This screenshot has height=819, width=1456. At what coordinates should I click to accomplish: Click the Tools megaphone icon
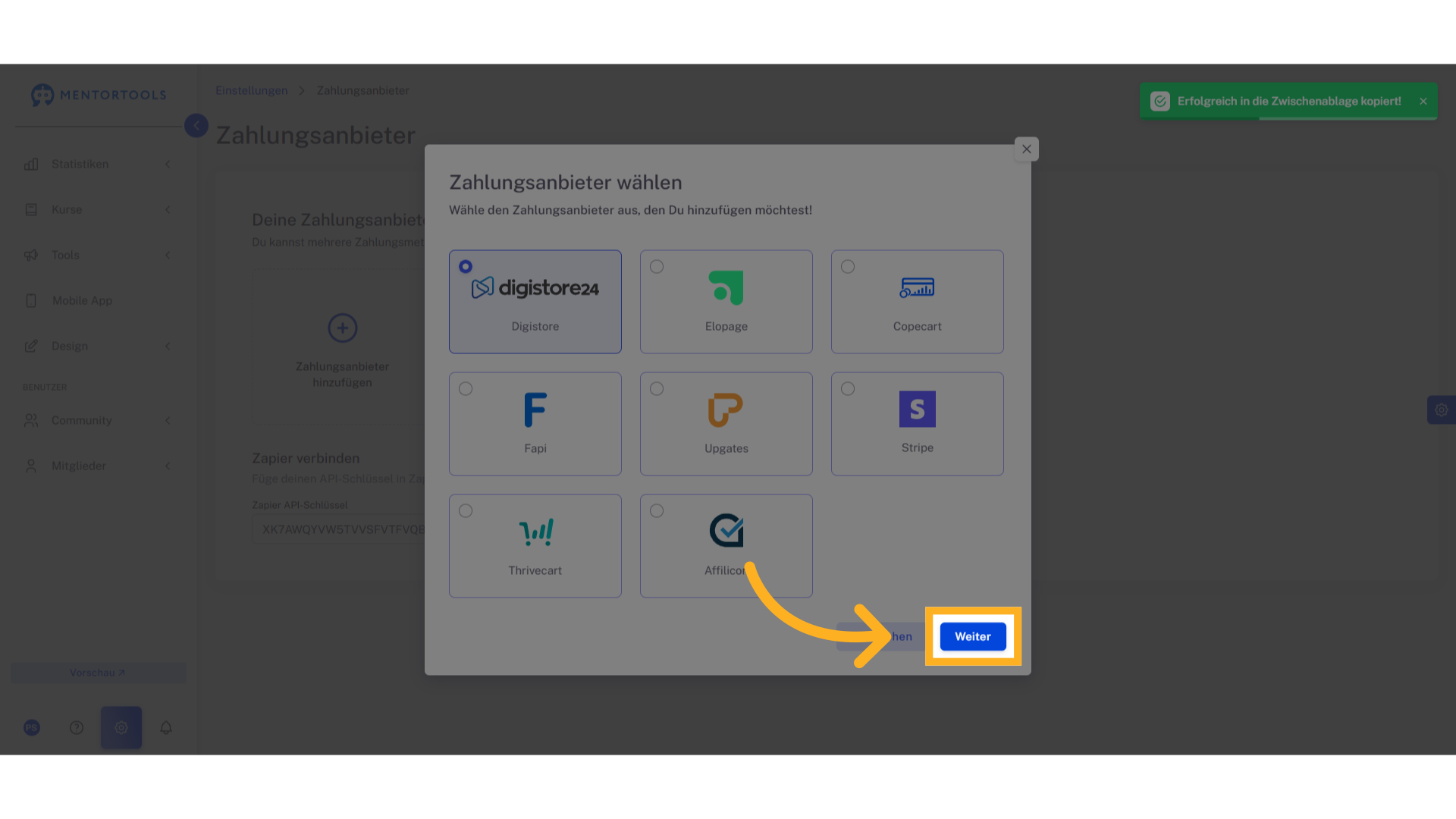[x=31, y=255]
